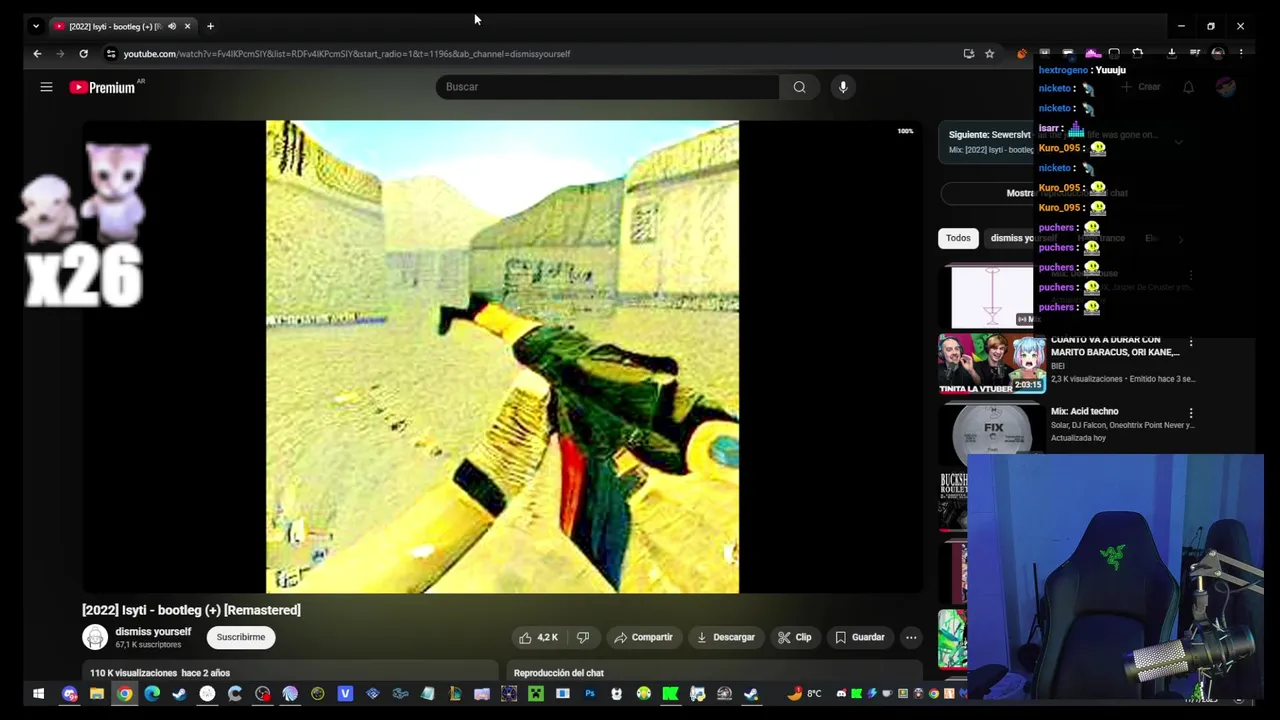Open the Mix playlist thumbnail with martini glass
Viewport: 1280px width, 720px height.
[x=991, y=296]
